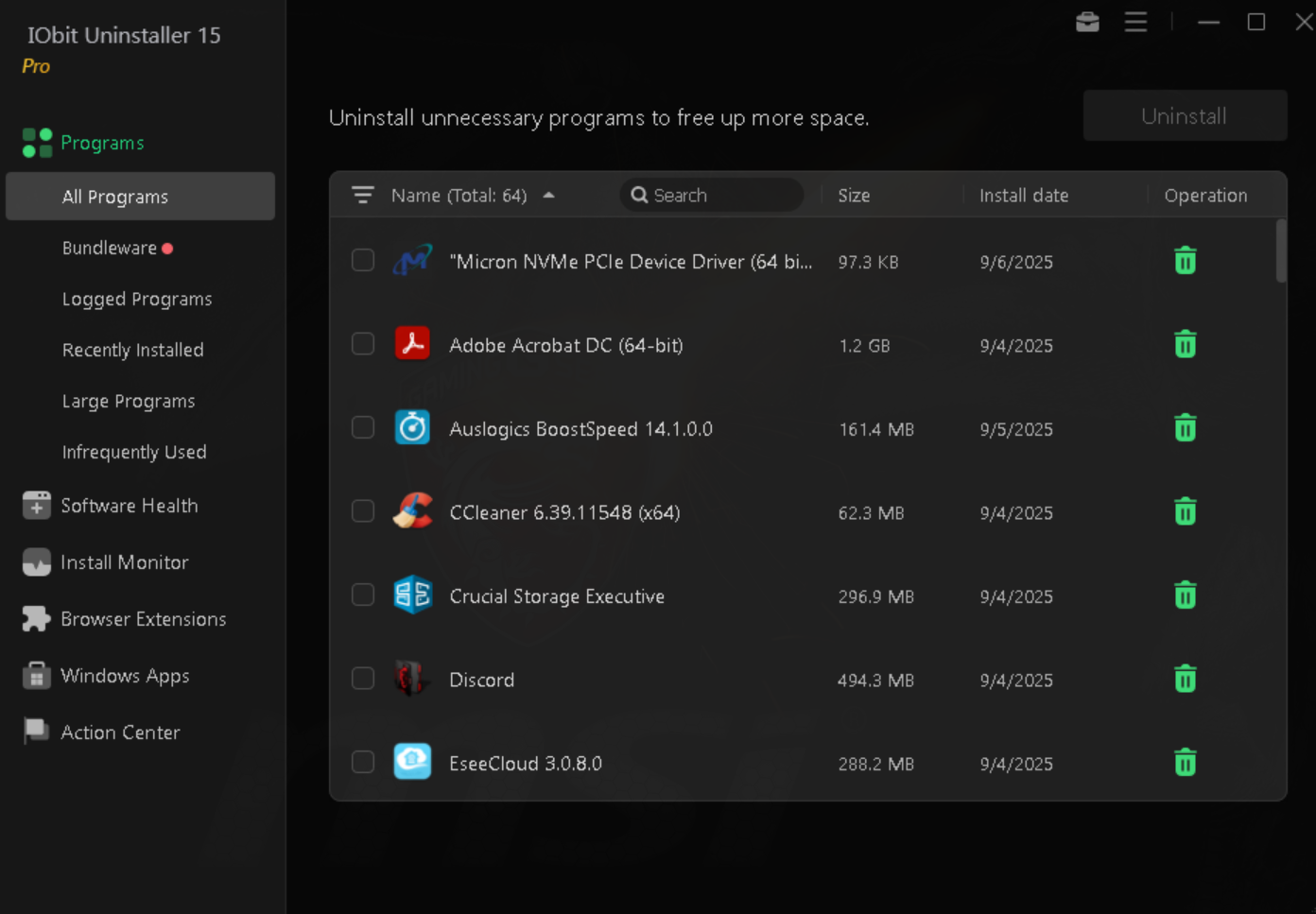Viewport: 1316px width, 914px height.
Task: Open the hamburger options menu
Action: pyautogui.click(x=1135, y=22)
